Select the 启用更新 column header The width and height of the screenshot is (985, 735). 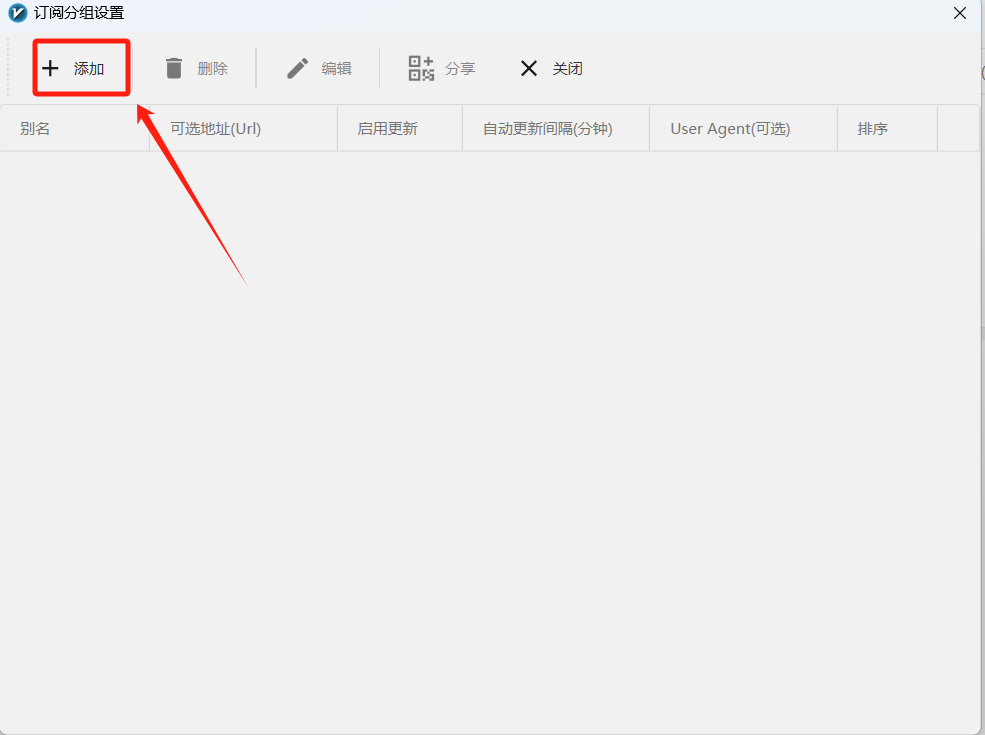click(387, 129)
